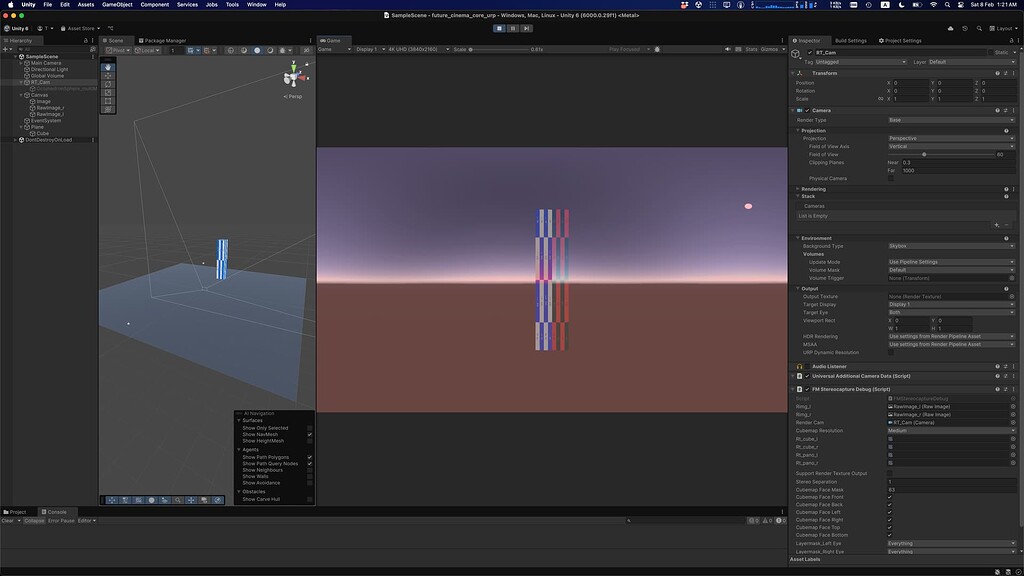Select the Rect Transform tool
The height and width of the screenshot is (576, 1024).
click(108, 101)
